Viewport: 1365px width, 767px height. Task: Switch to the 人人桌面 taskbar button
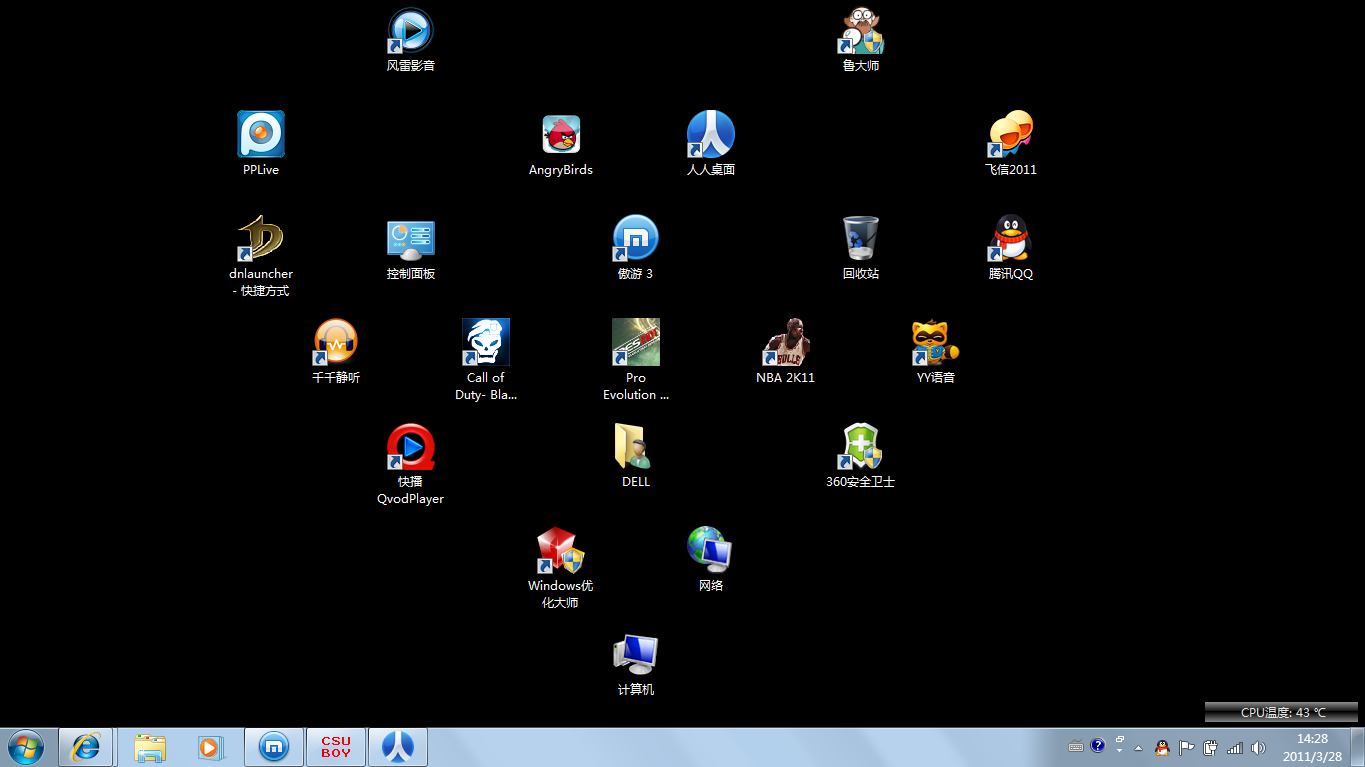[x=399, y=747]
